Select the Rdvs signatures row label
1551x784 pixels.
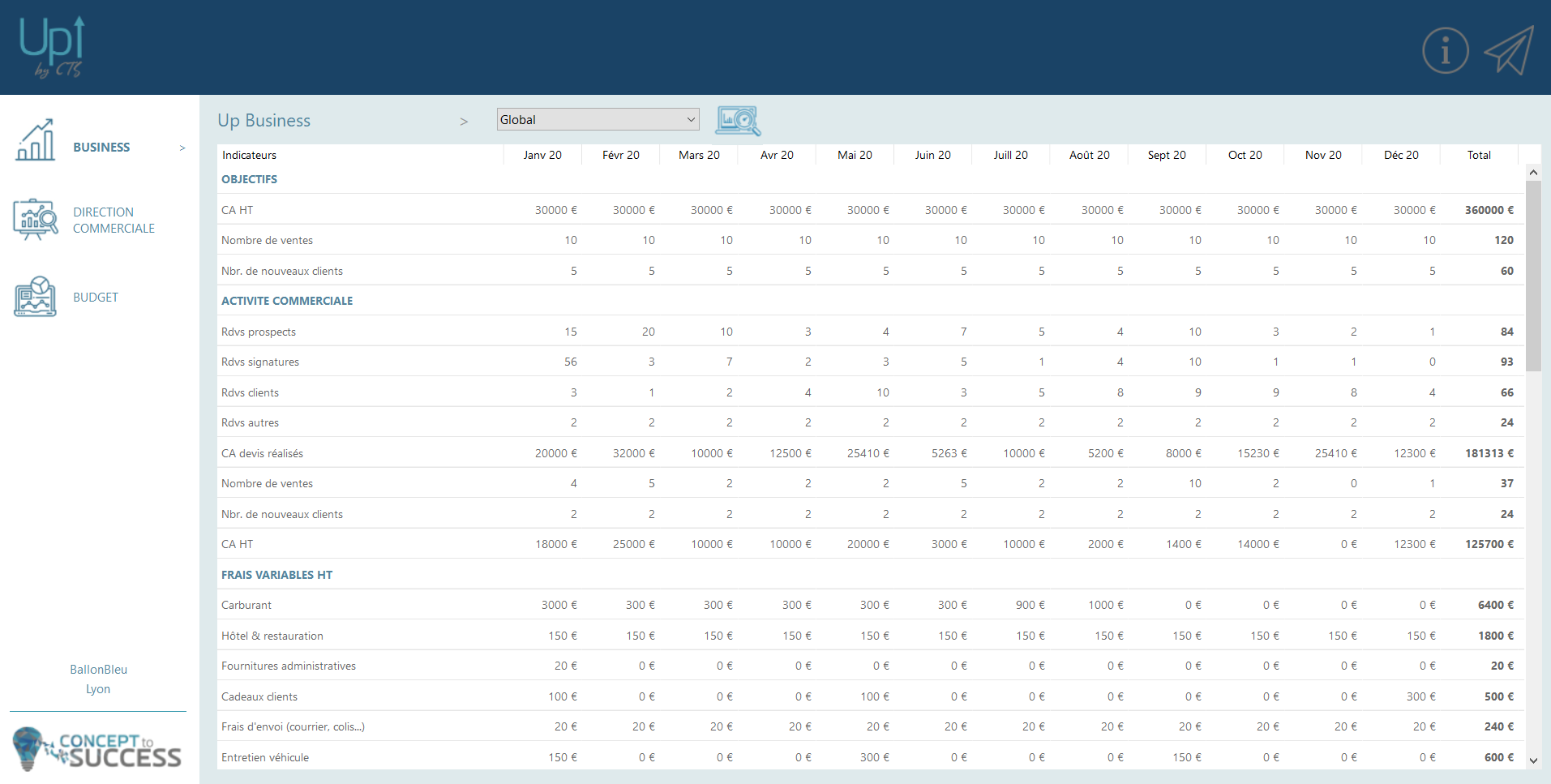260,362
